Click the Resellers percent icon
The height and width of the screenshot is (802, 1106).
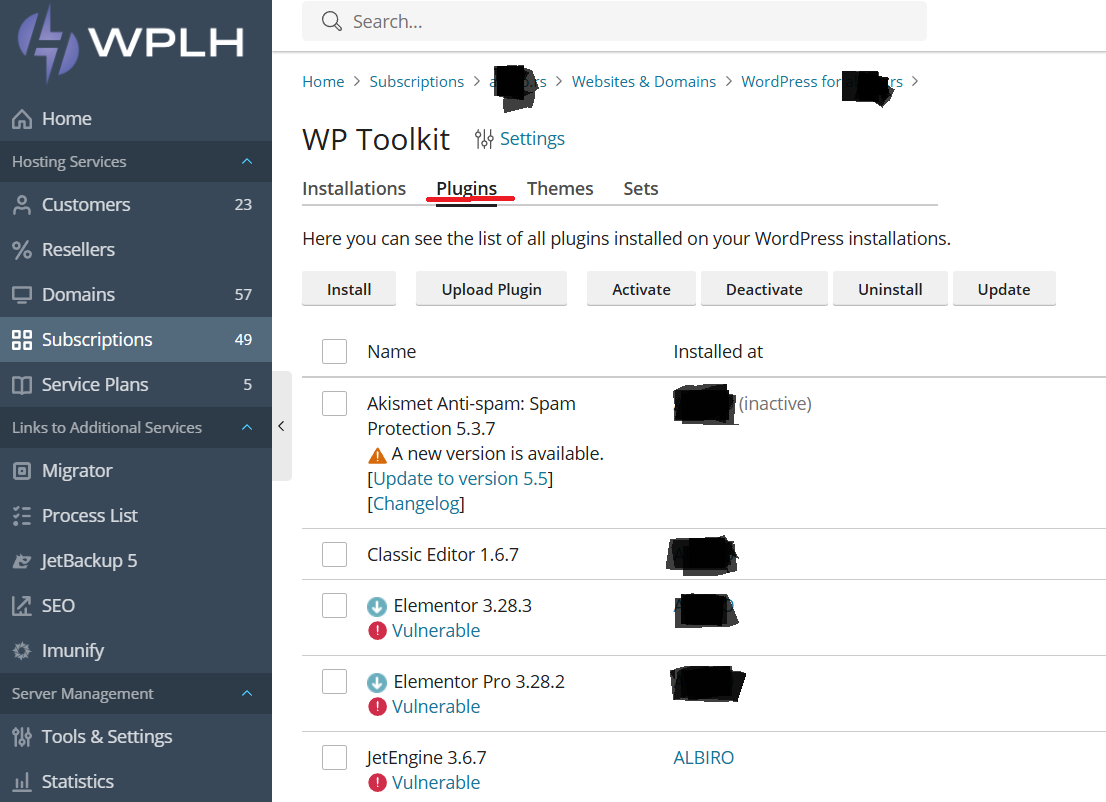22,250
